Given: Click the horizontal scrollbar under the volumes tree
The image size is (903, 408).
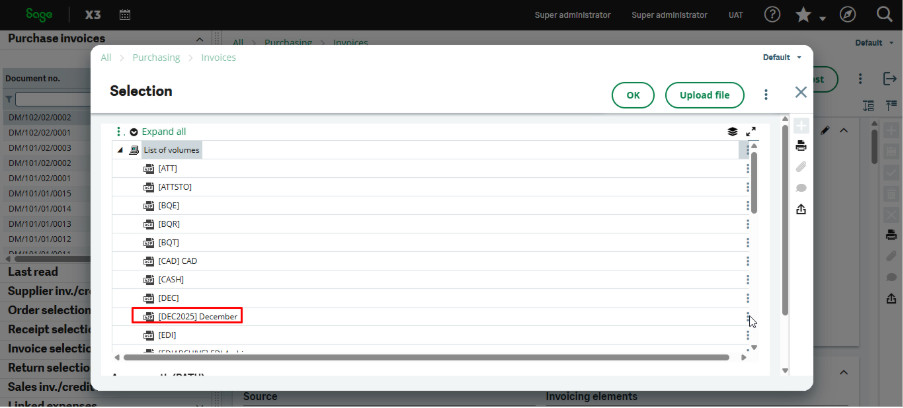Looking at the screenshot, I should point(420,357).
